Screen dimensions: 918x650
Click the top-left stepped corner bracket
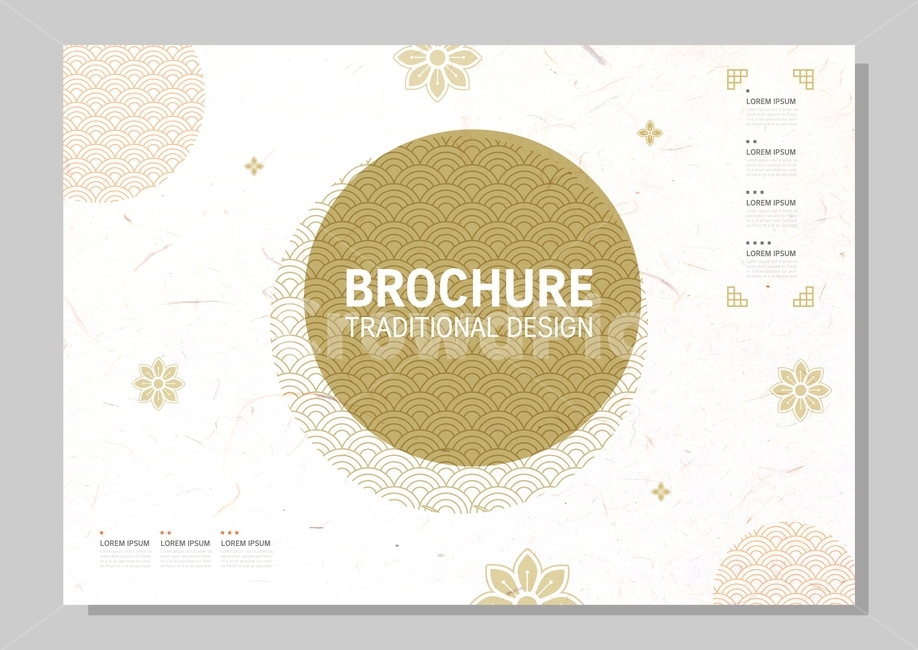pos(737,79)
